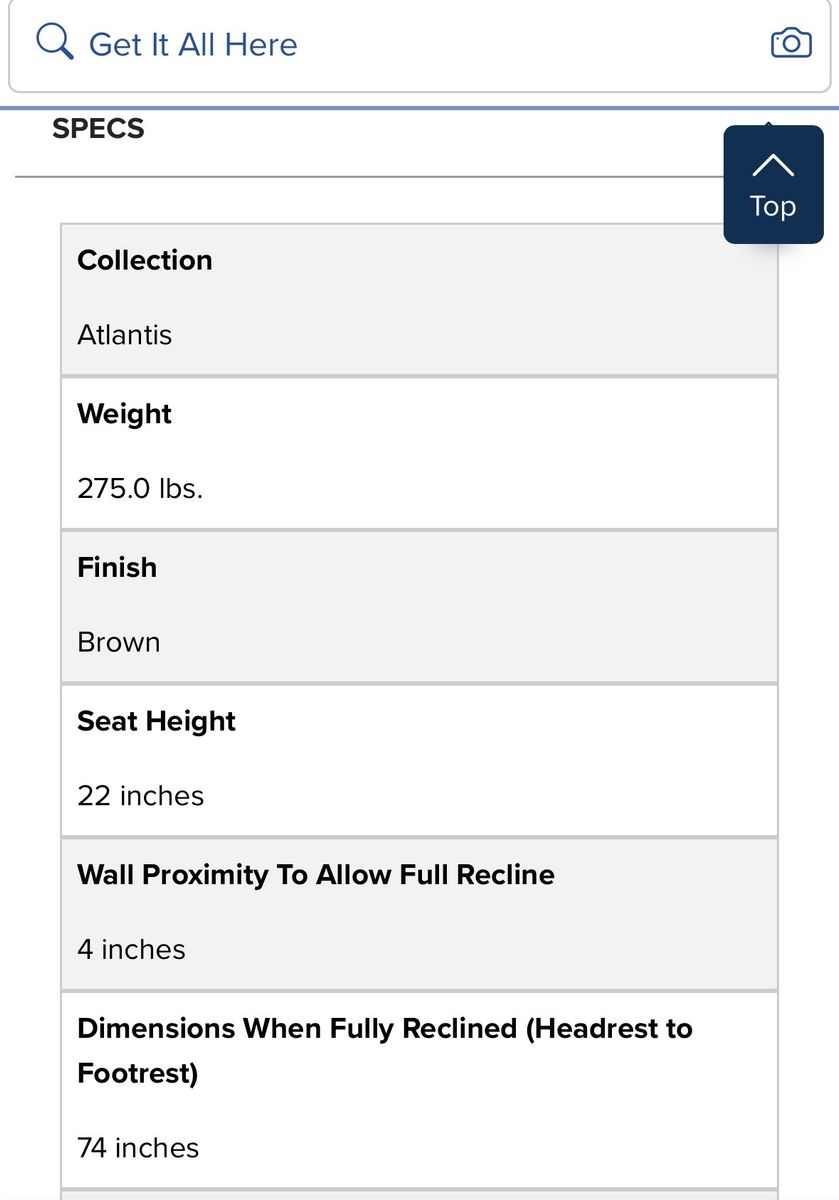This screenshot has height=1200, width=839.
Task: Select the Atlantis collection value
Action: coord(125,335)
